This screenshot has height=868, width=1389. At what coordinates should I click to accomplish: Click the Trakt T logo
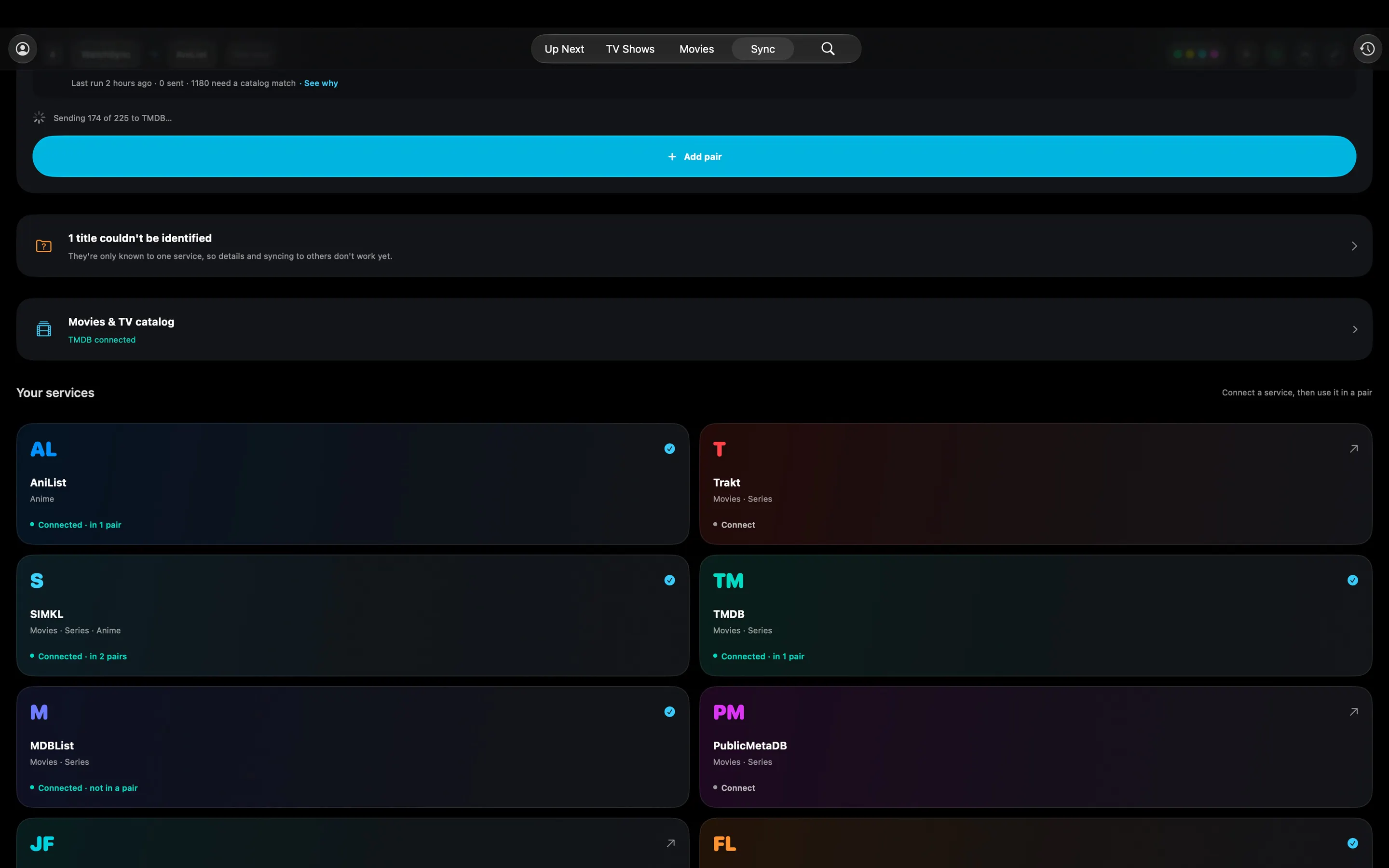(x=719, y=449)
